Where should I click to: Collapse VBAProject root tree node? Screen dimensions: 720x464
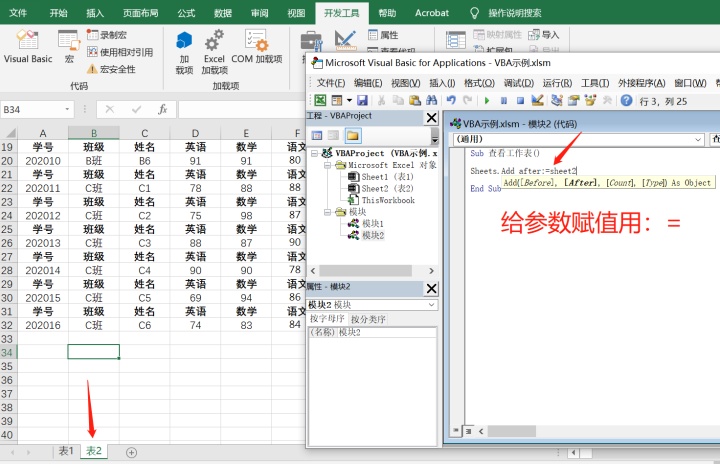coord(315,153)
